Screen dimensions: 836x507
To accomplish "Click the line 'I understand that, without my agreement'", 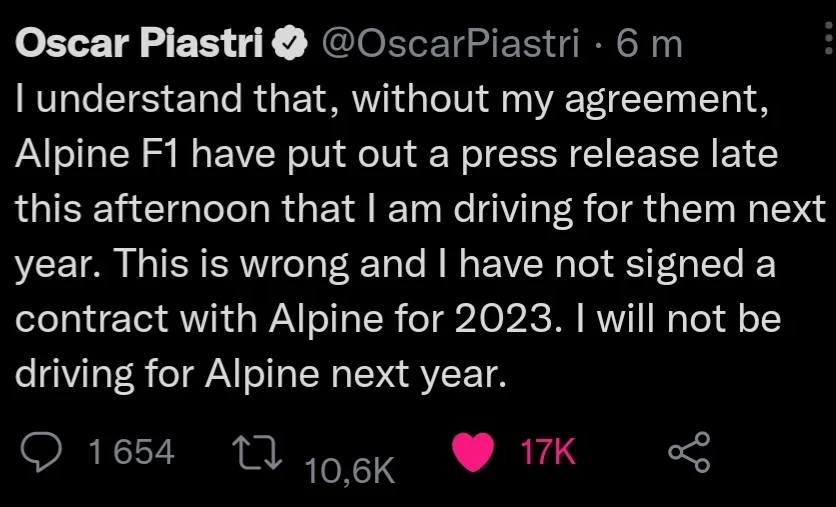I will coord(392,100).
